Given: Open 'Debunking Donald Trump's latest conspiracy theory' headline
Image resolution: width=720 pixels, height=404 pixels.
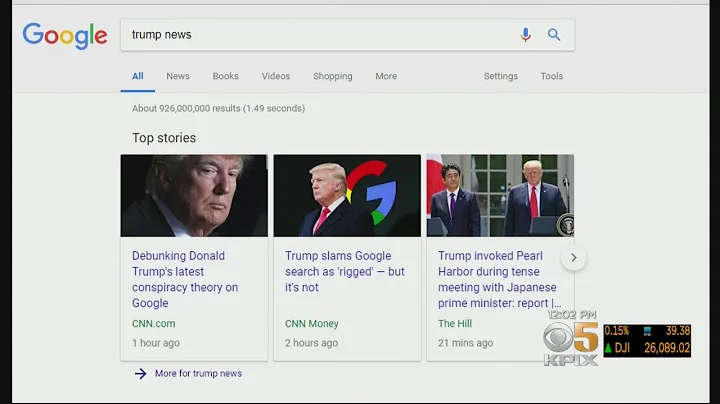Looking at the screenshot, I should (185, 279).
